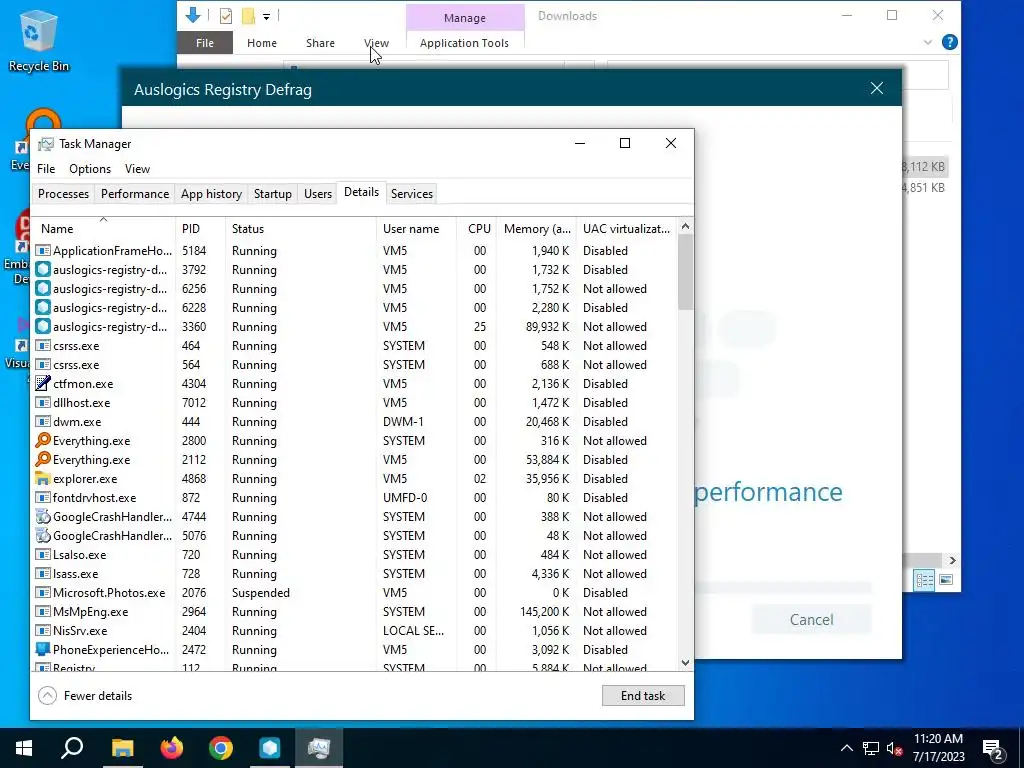Screen dimensions: 1024x768
Task: Switch to the Processes tab
Action: [x=63, y=194]
